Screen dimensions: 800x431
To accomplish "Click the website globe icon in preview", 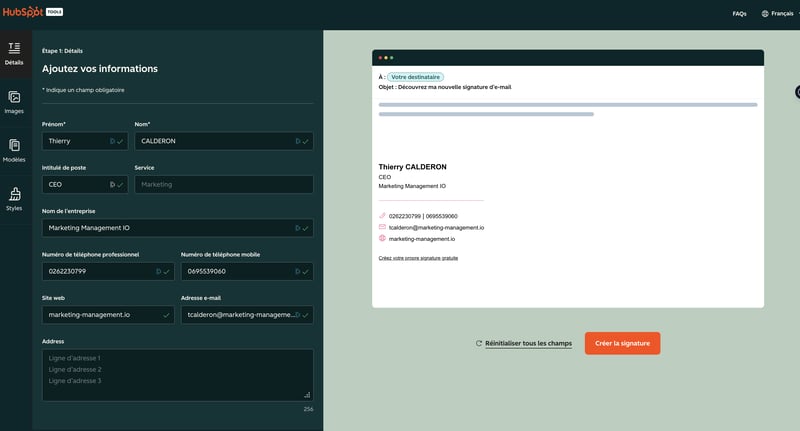I will click(382, 238).
